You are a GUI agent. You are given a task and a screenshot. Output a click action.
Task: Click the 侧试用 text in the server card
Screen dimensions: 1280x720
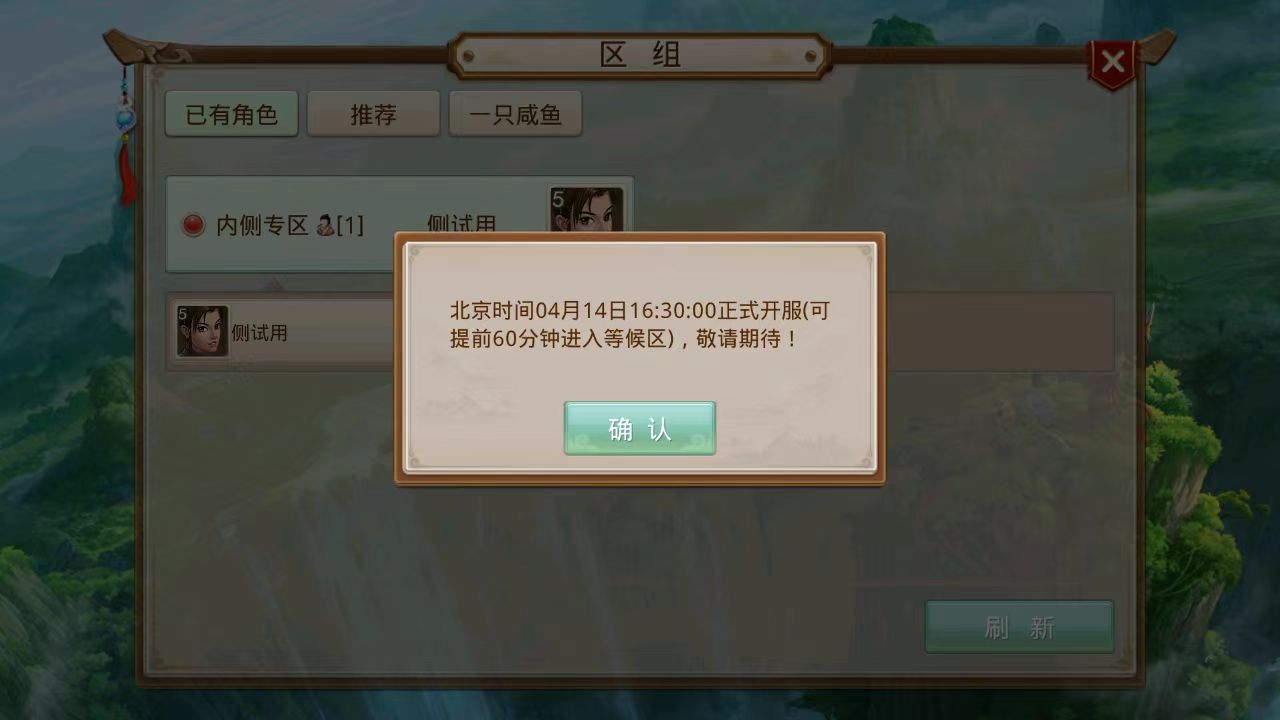[x=461, y=225]
